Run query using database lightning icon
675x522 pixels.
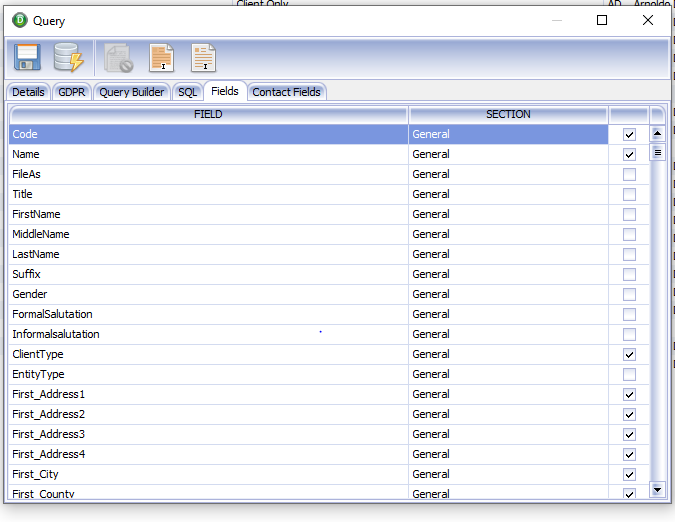68,57
